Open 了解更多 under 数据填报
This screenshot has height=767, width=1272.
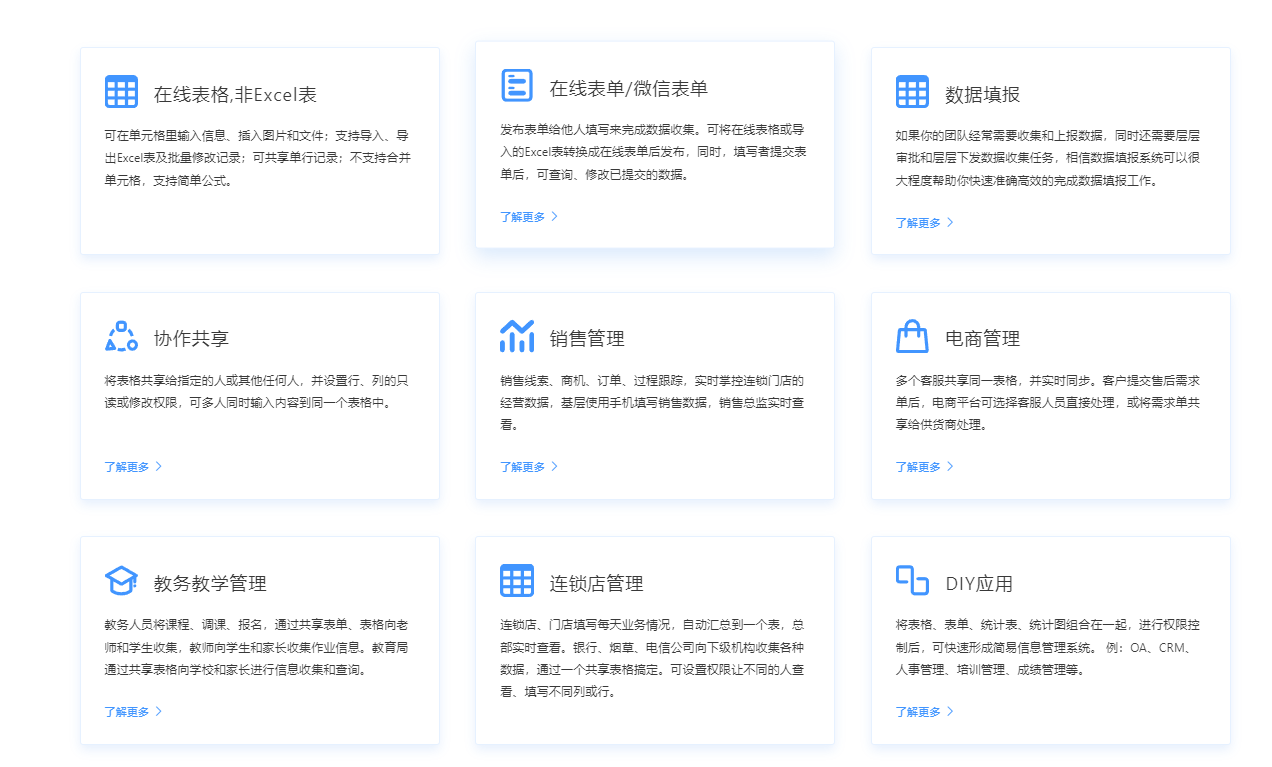[919, 222]
